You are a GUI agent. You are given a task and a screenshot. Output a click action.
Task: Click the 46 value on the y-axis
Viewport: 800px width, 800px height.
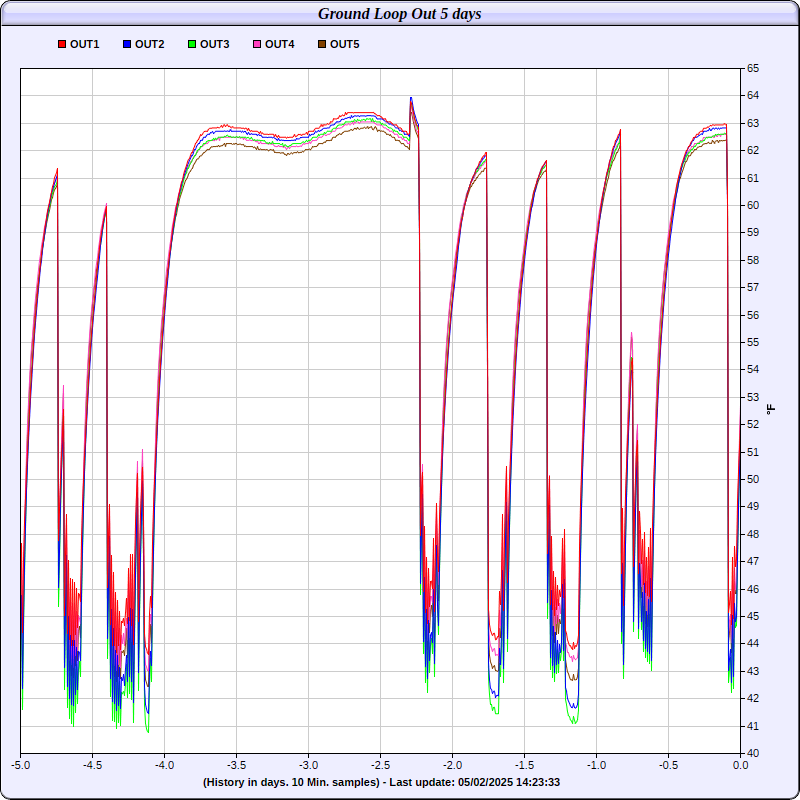(753, 589)
